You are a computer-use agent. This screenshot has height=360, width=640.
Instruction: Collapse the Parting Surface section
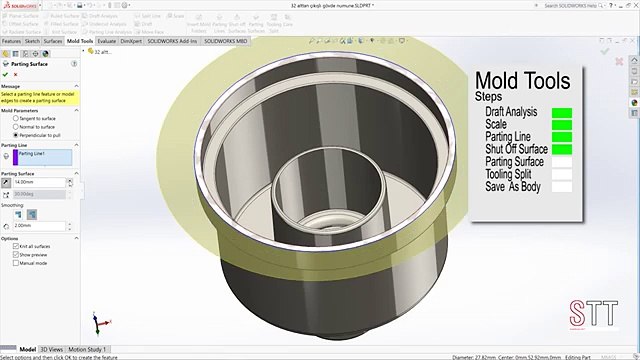(x=76, y=173)
